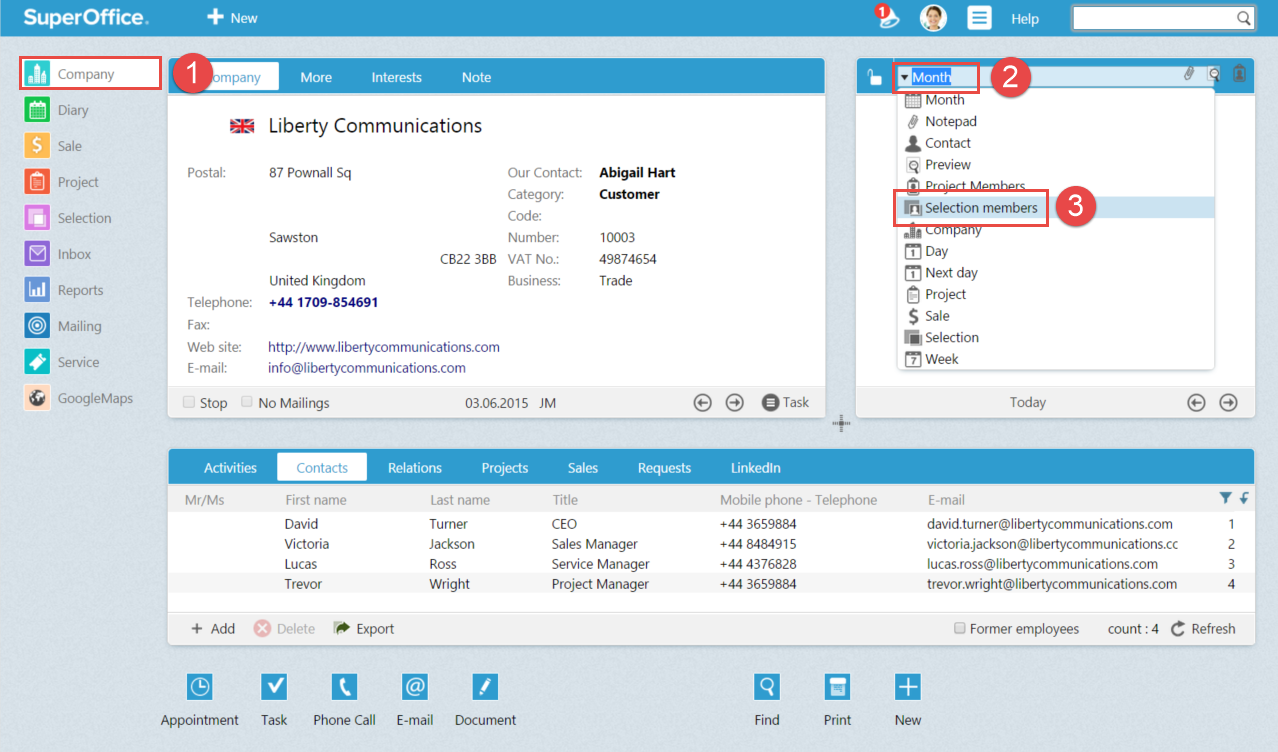Click the Task button in the company card footer

coord(785,402)
